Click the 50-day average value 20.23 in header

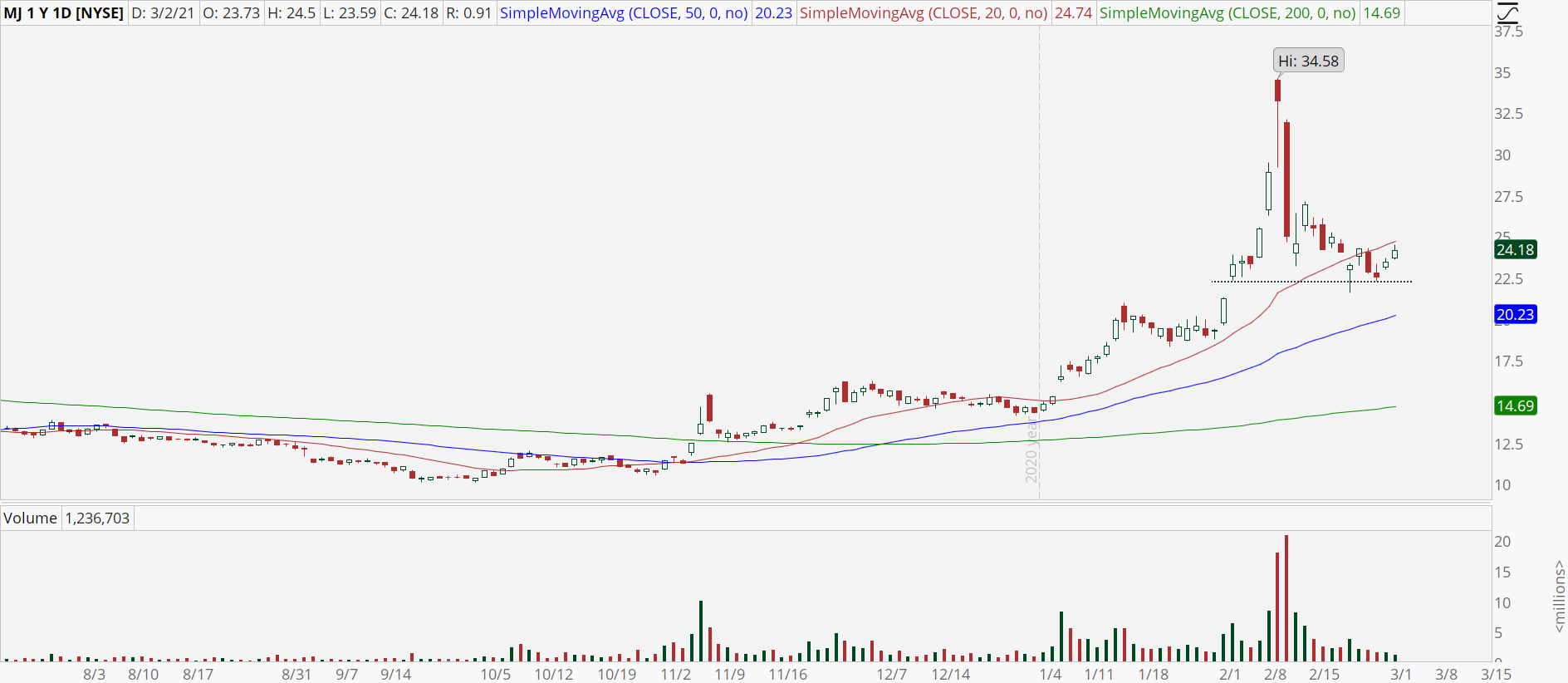(773, 13)
